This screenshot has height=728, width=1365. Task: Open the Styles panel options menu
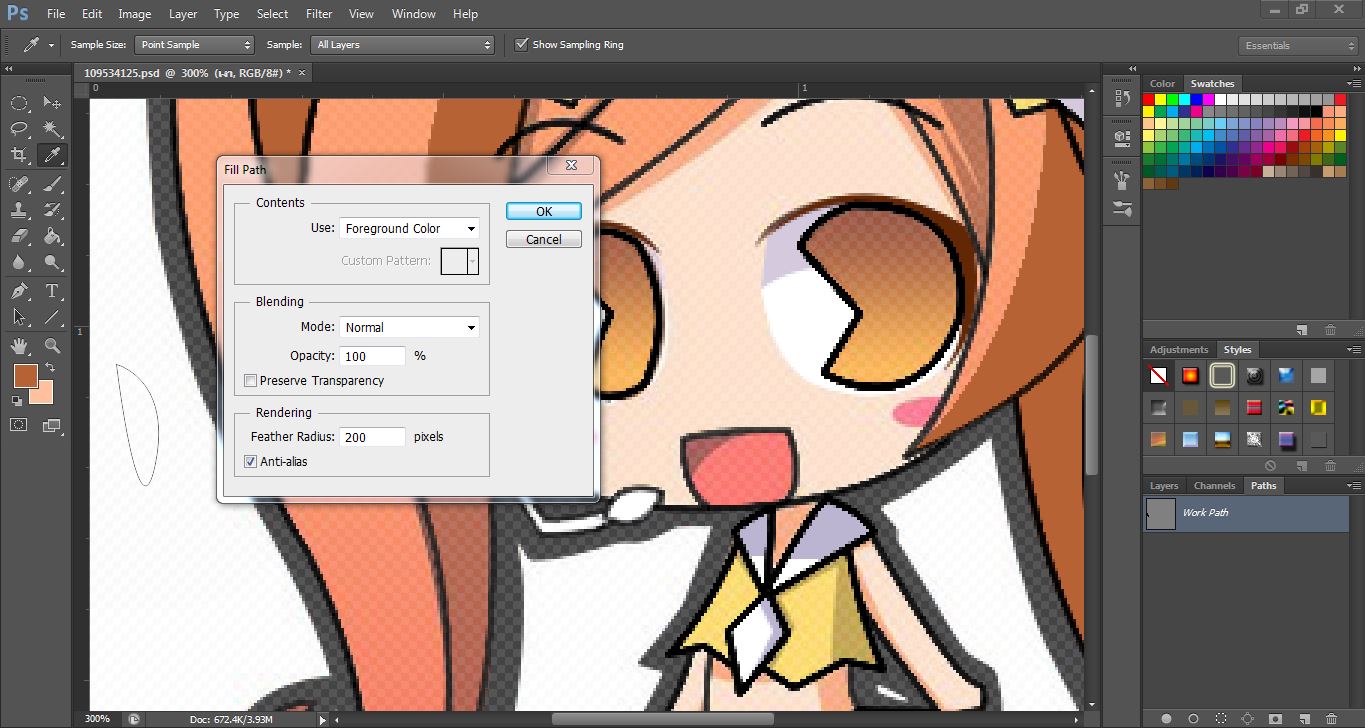[x=1352, y=350]
